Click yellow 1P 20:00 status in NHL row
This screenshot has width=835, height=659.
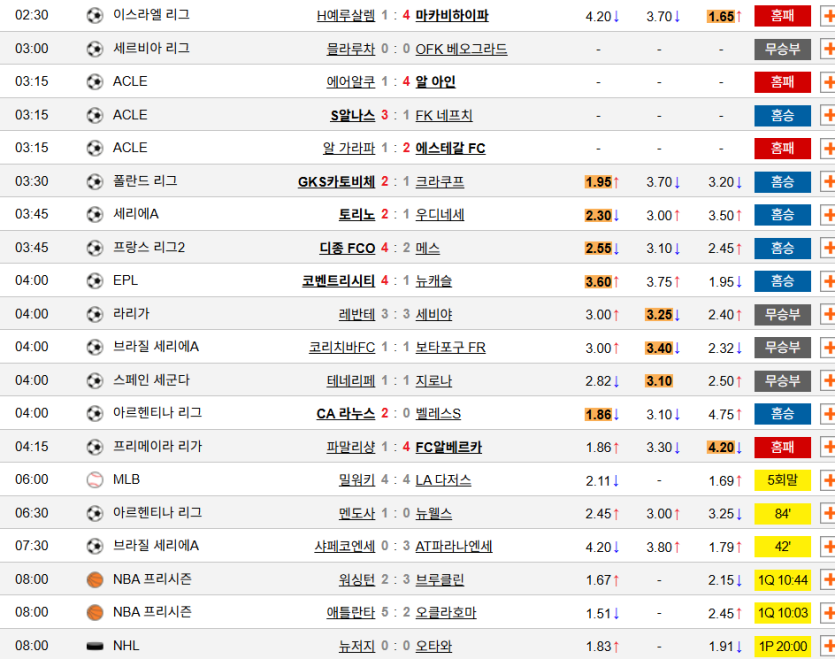tap(782, 646)
